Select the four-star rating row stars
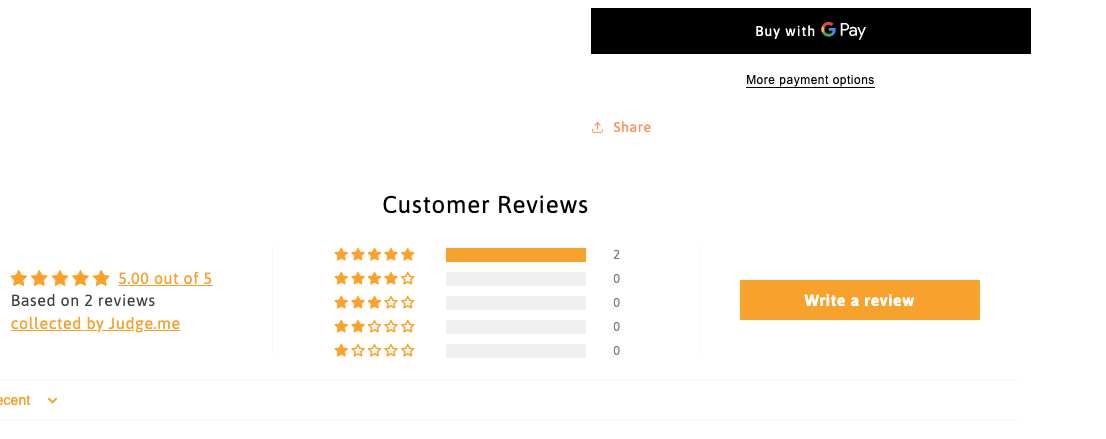The height and width of the screenshot is (439, 1106). tap(374, 279)
